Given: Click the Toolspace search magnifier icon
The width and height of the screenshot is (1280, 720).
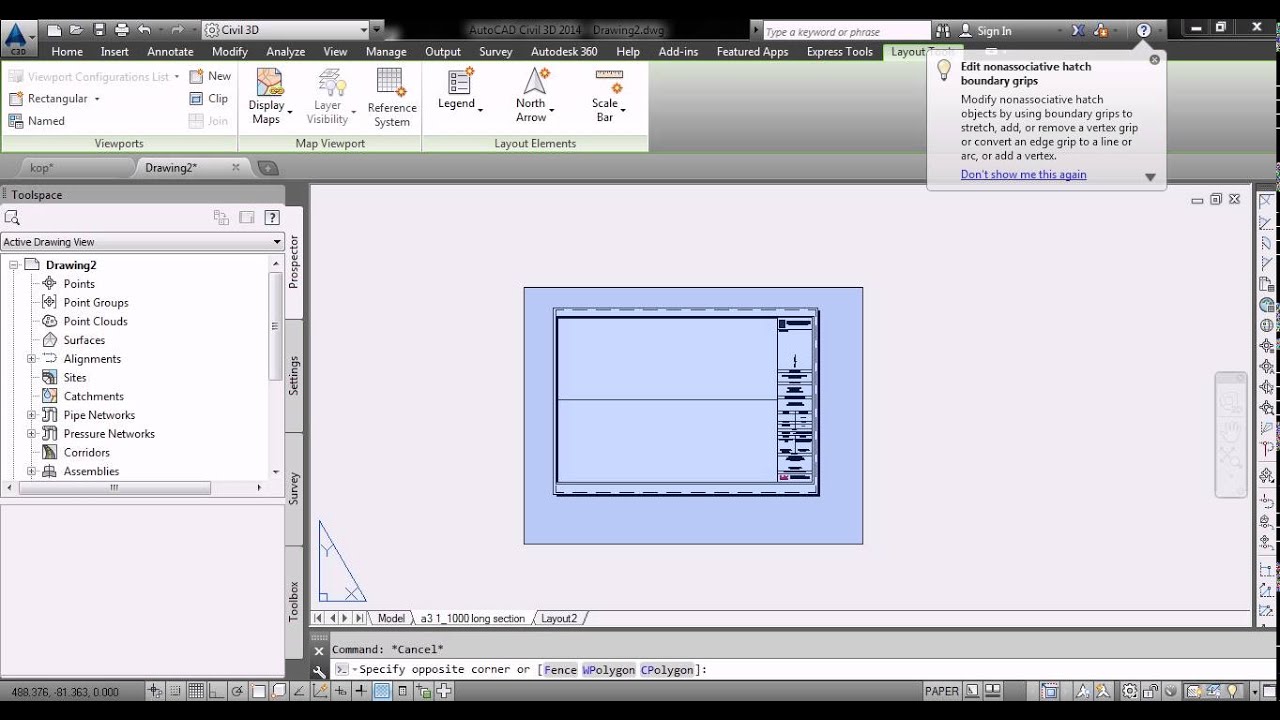Looking at the screenshot, I should (12, 217).
